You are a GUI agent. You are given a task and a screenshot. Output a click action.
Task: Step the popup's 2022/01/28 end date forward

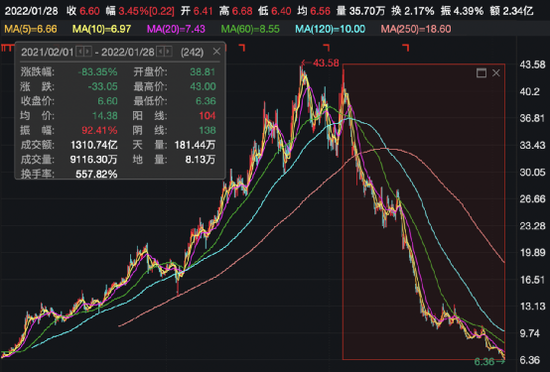coord(168,52)
